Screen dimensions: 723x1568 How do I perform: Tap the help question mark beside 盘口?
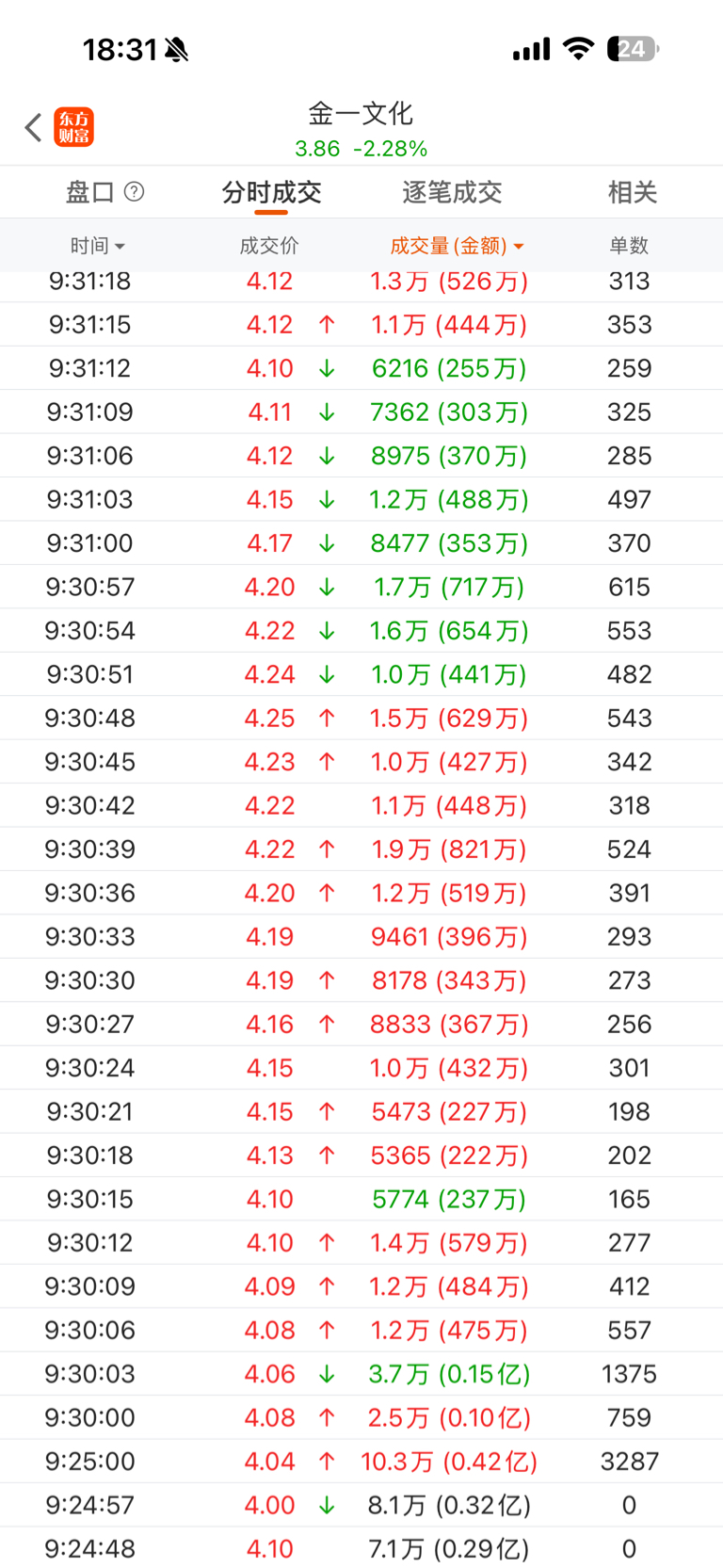(135, 192)
